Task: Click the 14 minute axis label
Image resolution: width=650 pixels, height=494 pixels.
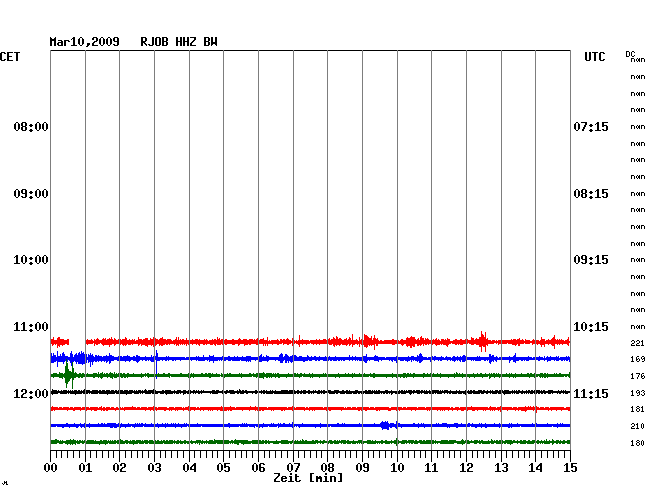Action: (x=536, y=468)
